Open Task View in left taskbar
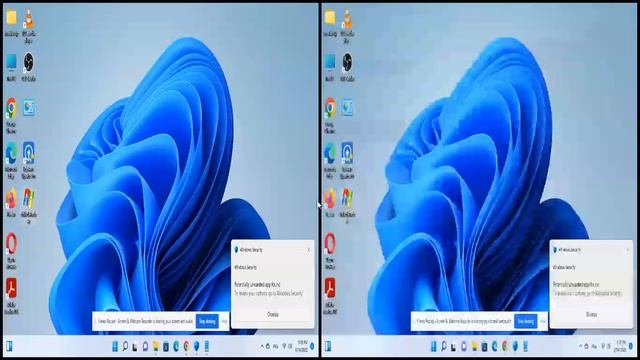Screen dimensions: 640x360 135,347
